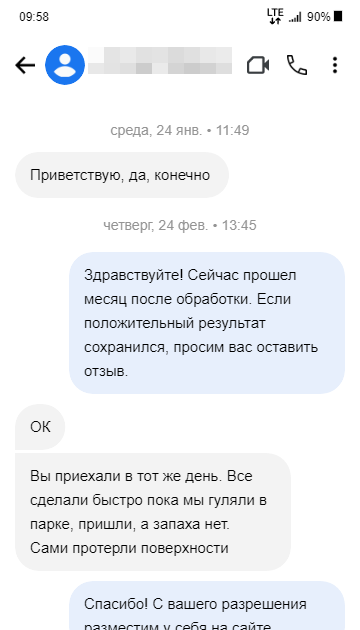Start a voice call with the phone icon

[x=297, y=65]
